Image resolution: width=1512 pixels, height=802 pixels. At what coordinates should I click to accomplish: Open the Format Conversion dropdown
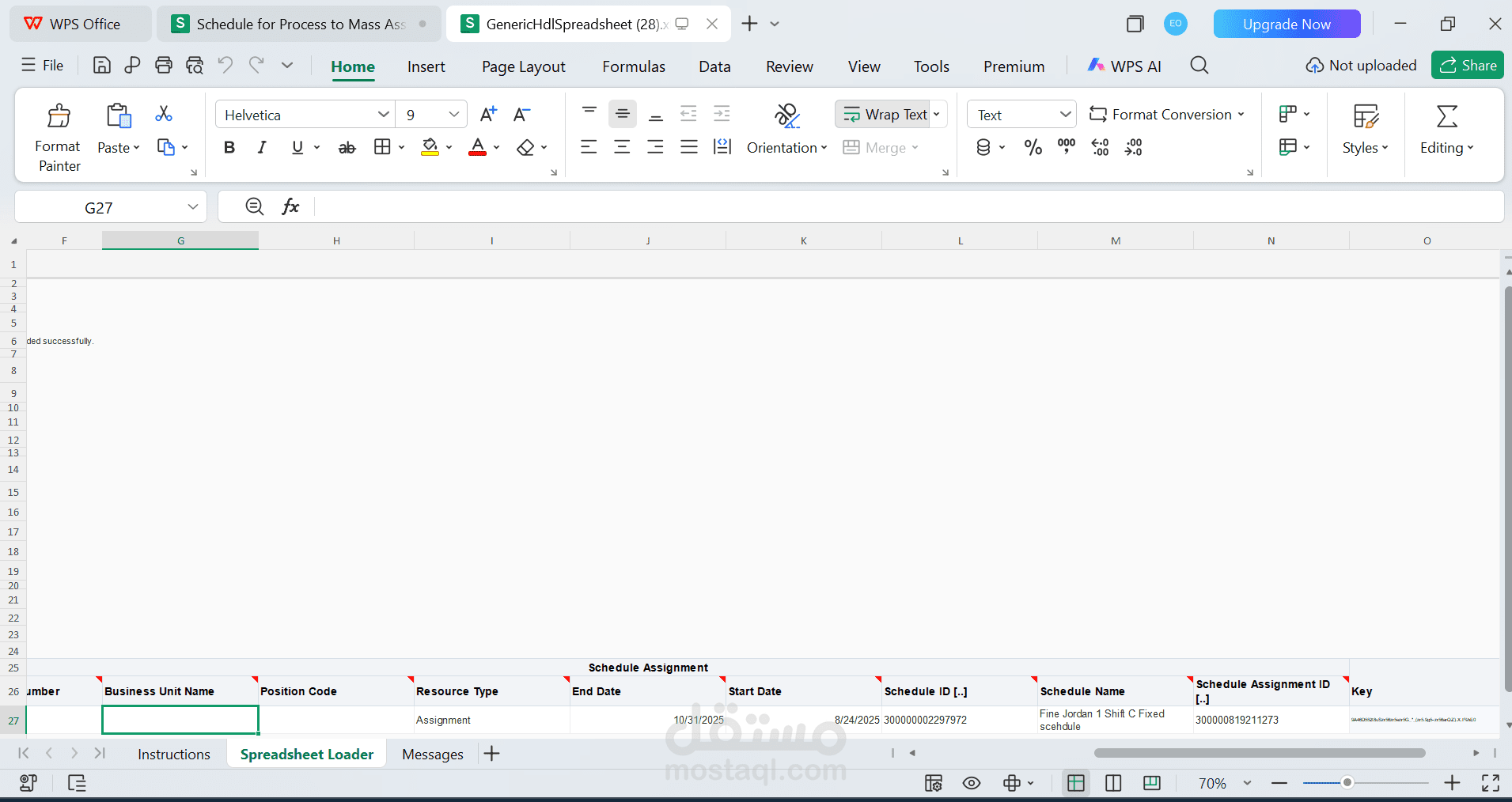[x=1167, y=115]
